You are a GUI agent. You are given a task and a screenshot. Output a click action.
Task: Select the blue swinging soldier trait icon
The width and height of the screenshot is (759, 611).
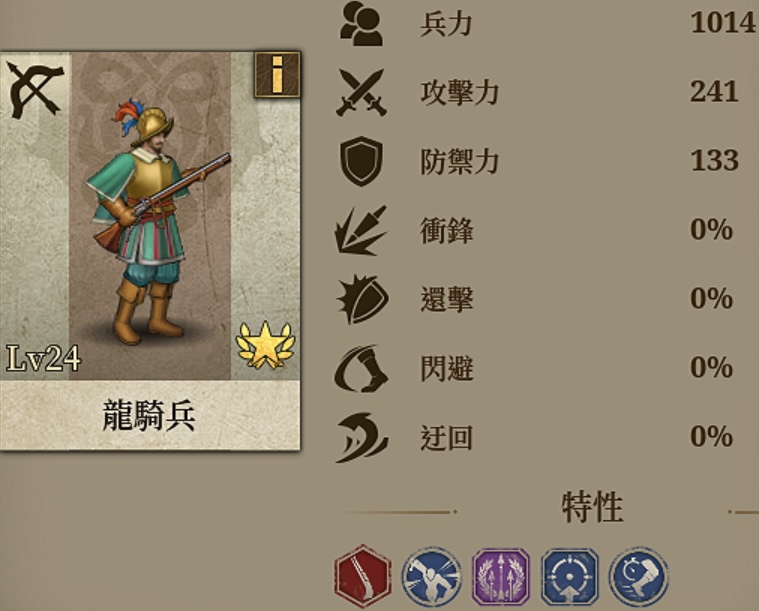(x=431, y=577)
